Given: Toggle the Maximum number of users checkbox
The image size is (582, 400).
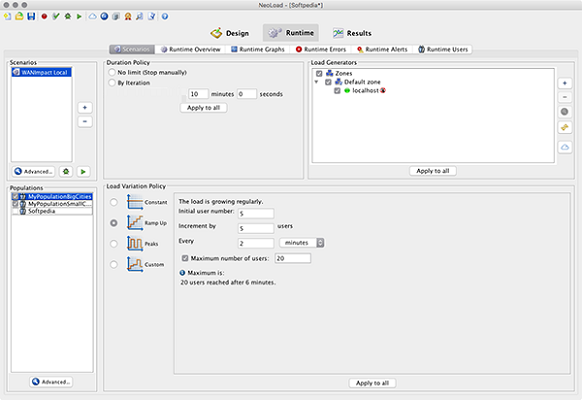Looking at the screenshot, I should coord(185,258).
